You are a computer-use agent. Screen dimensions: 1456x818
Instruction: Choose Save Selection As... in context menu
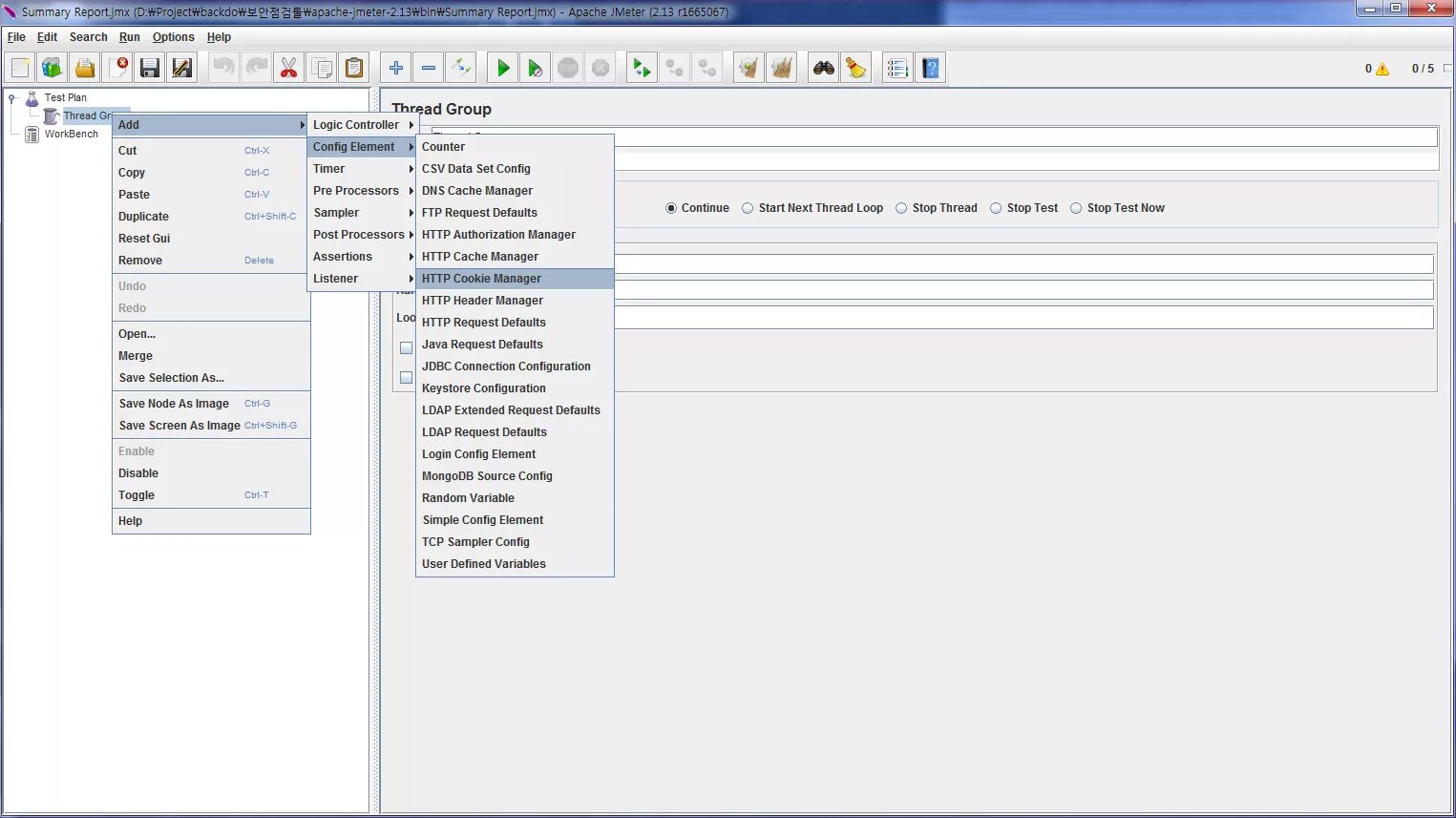tap(211, 378)
